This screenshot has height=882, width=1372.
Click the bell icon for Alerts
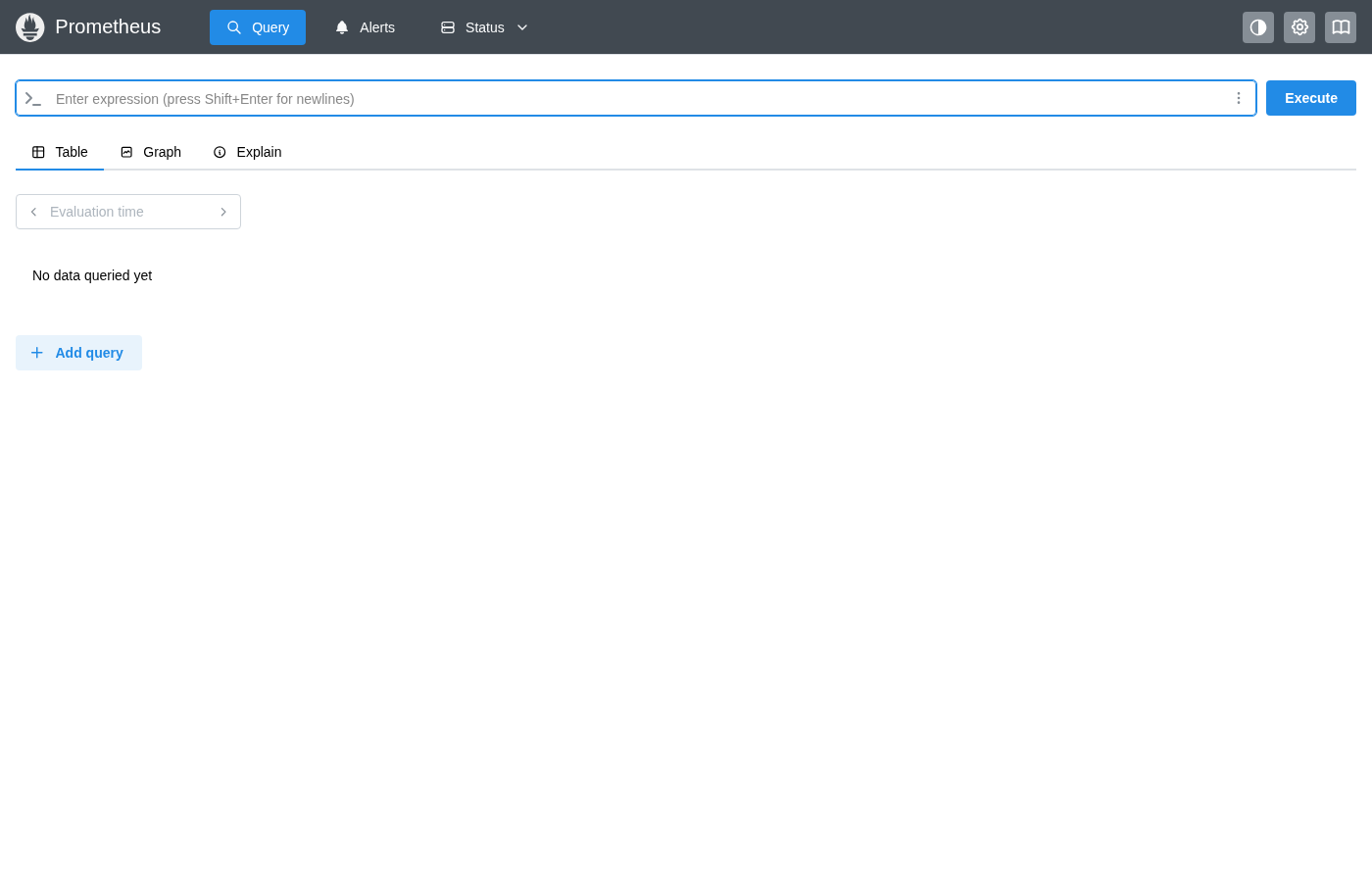342,27
